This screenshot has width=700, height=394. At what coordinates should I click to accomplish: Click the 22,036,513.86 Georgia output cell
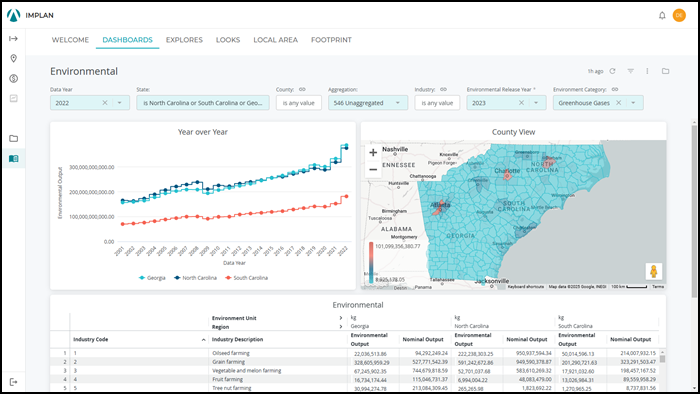[370, 353]
